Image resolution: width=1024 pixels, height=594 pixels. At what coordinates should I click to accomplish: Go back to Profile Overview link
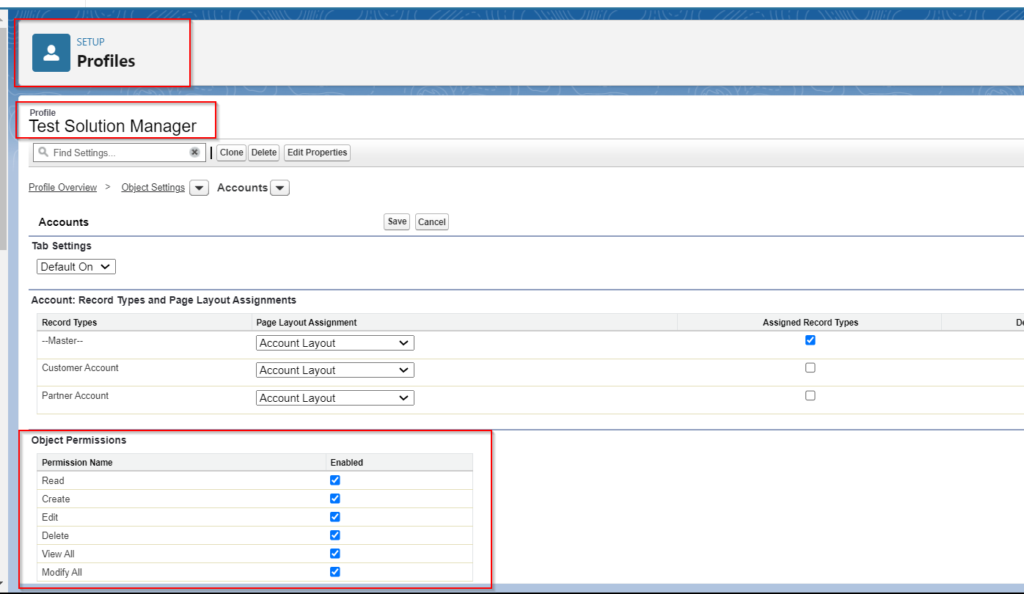click(x=63, y=187)
